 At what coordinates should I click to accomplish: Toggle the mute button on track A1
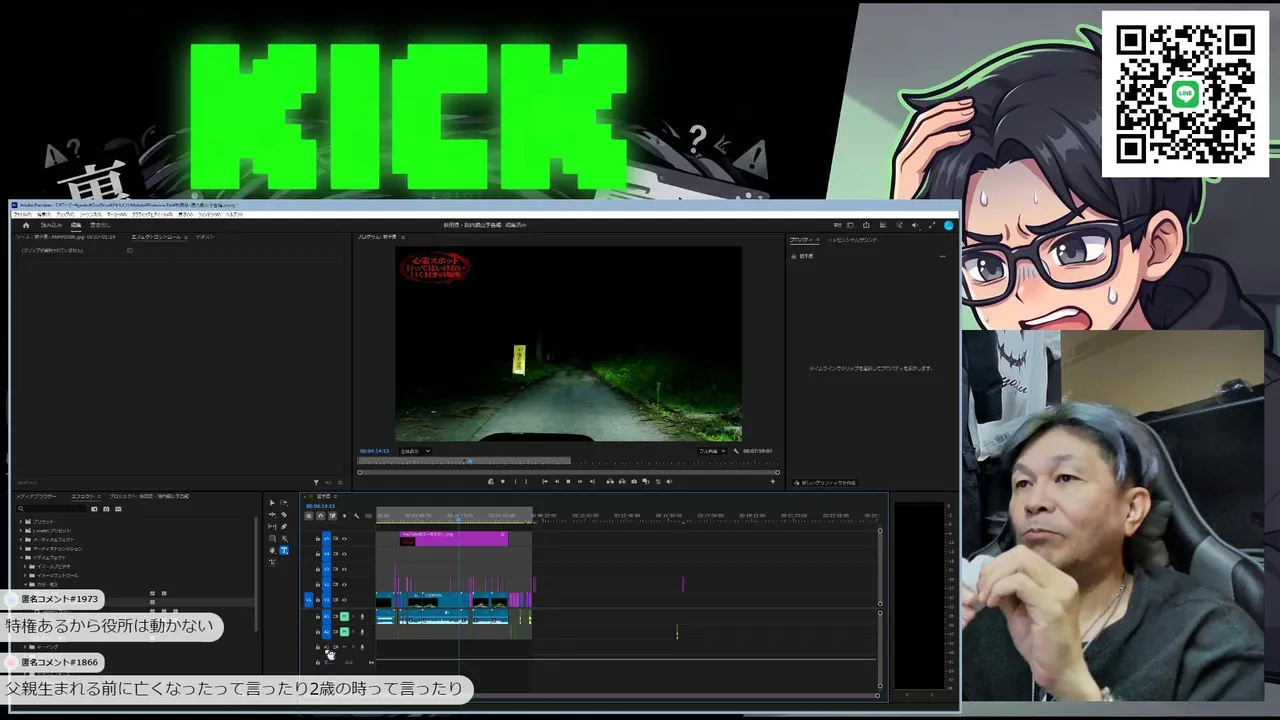click(x=344, y=616)
